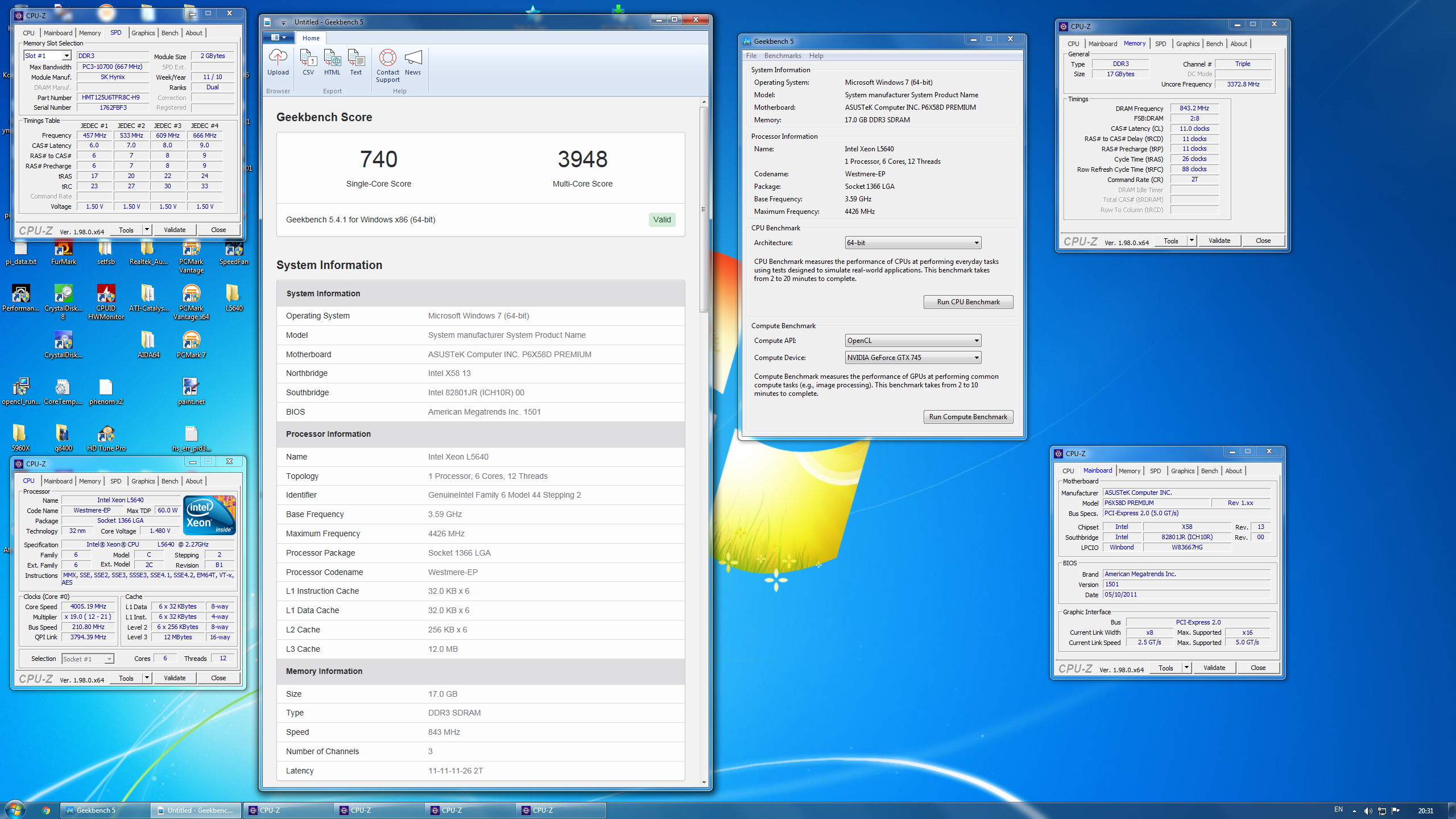Open the AIDA64 desktop folder
Image resolution: width=1456 pixels, height=819 pixels.
point(148,345)
